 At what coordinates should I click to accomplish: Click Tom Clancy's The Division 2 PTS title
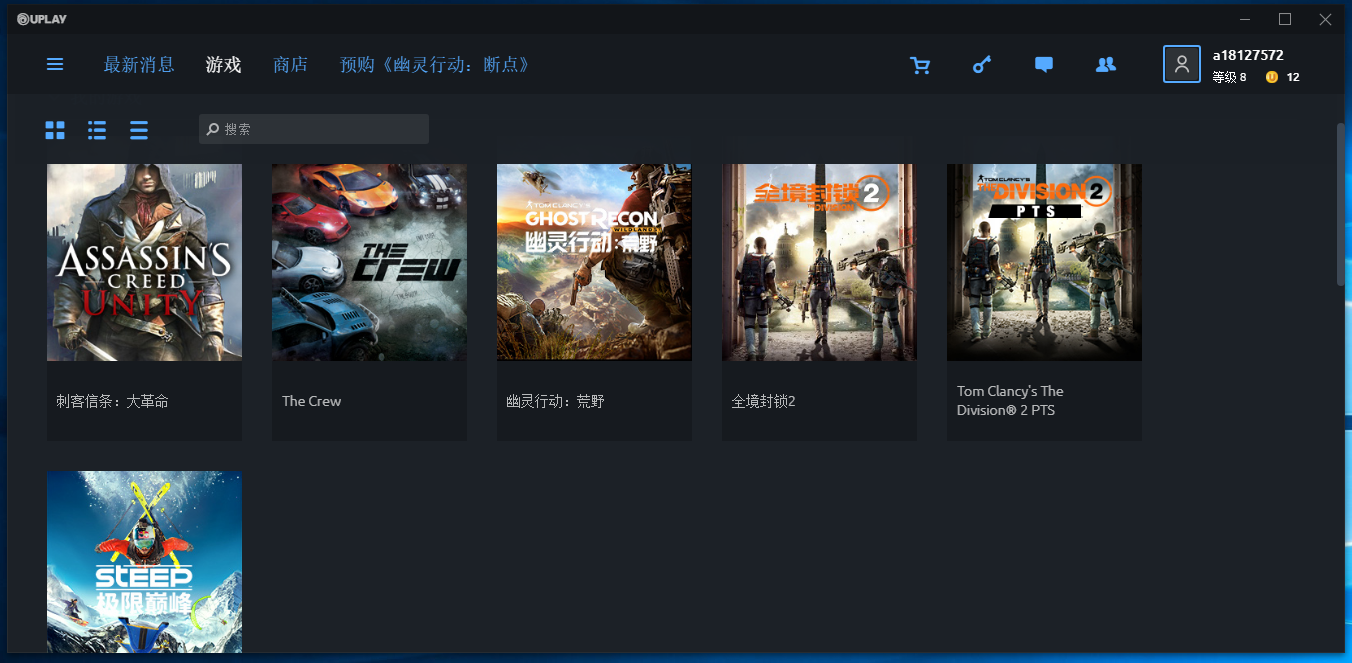pos(1010,401)
